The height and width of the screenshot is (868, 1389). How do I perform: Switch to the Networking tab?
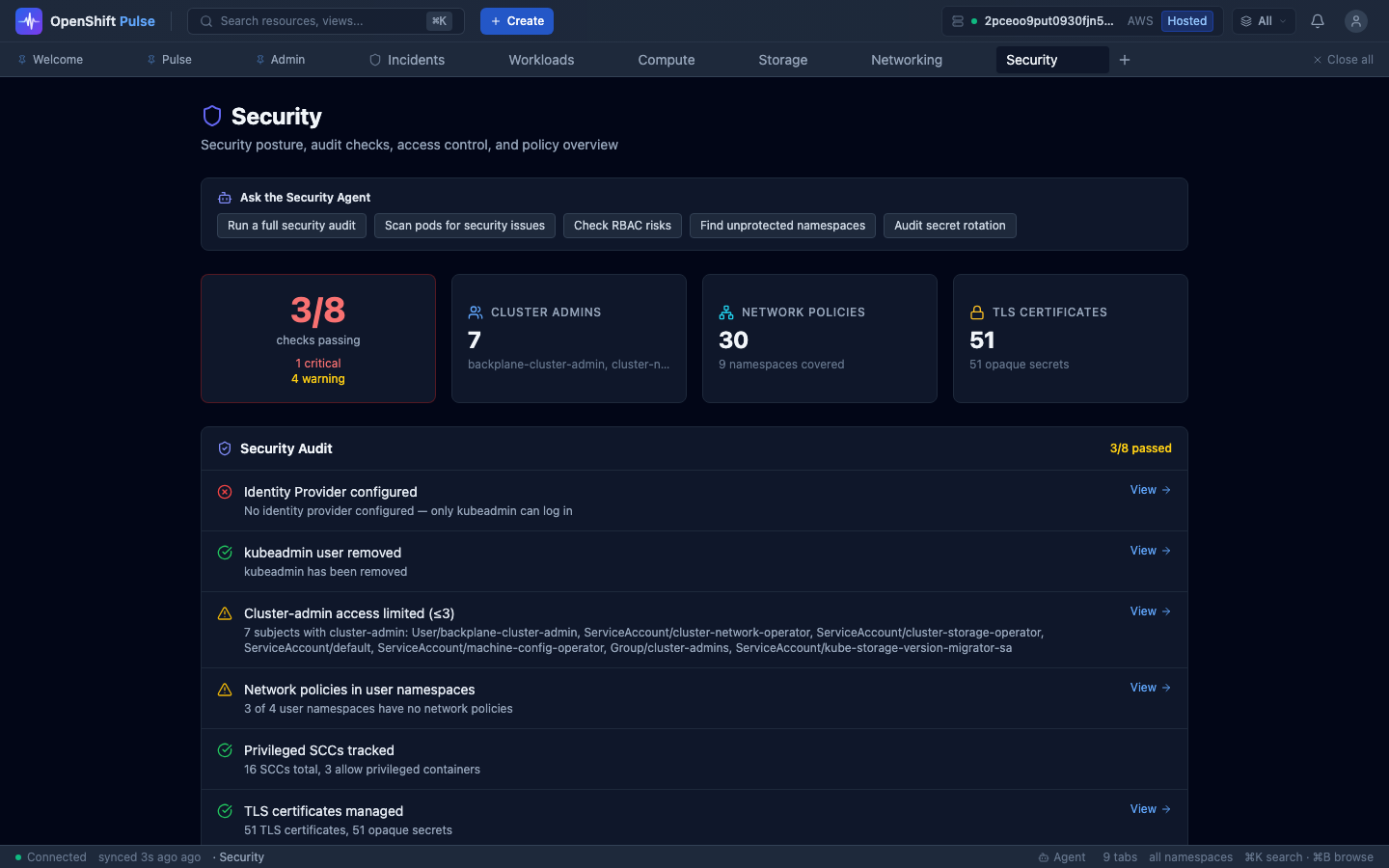coord(906,60)
